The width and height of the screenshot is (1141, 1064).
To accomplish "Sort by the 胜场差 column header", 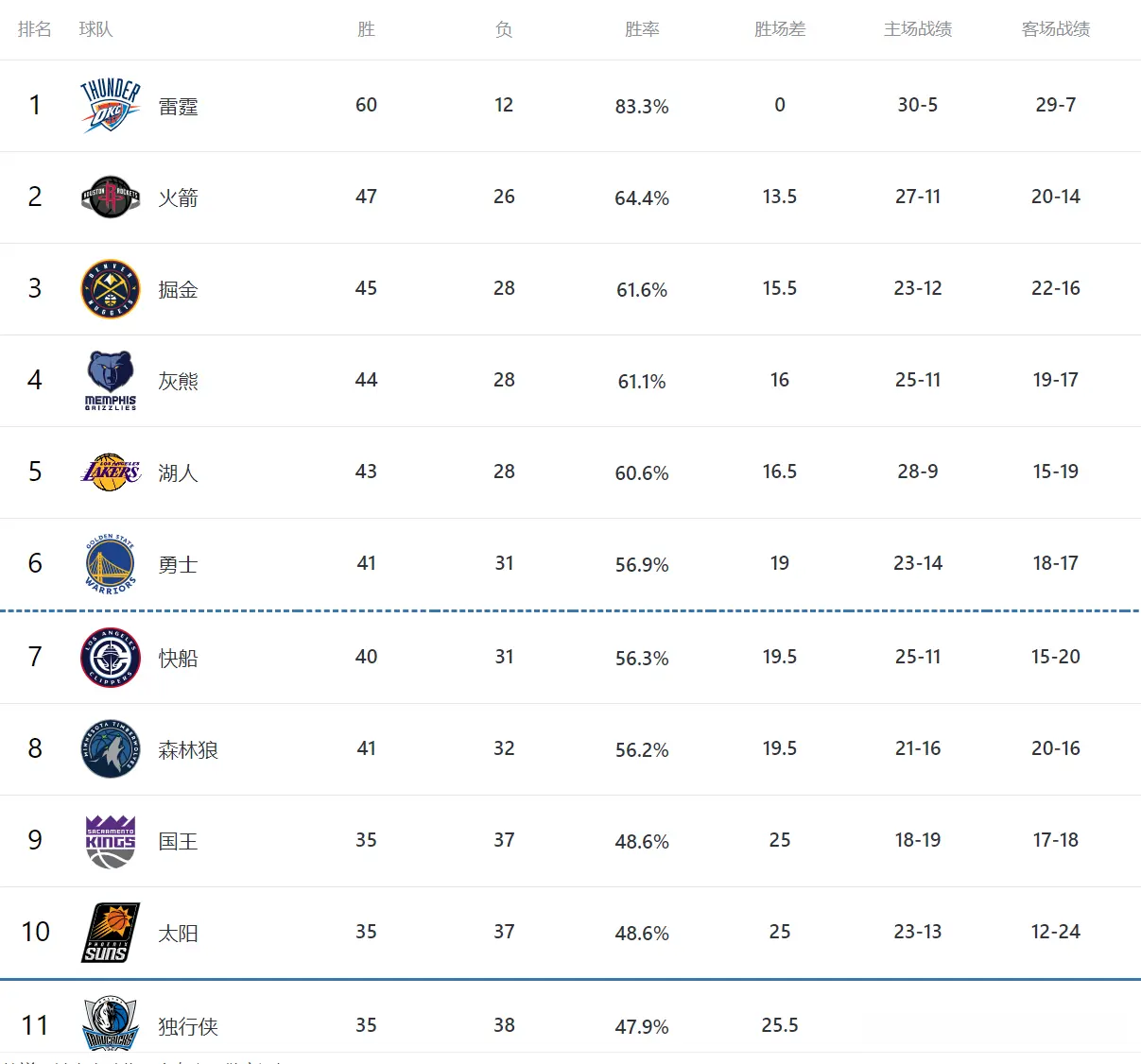I will (x=780, y=29).
